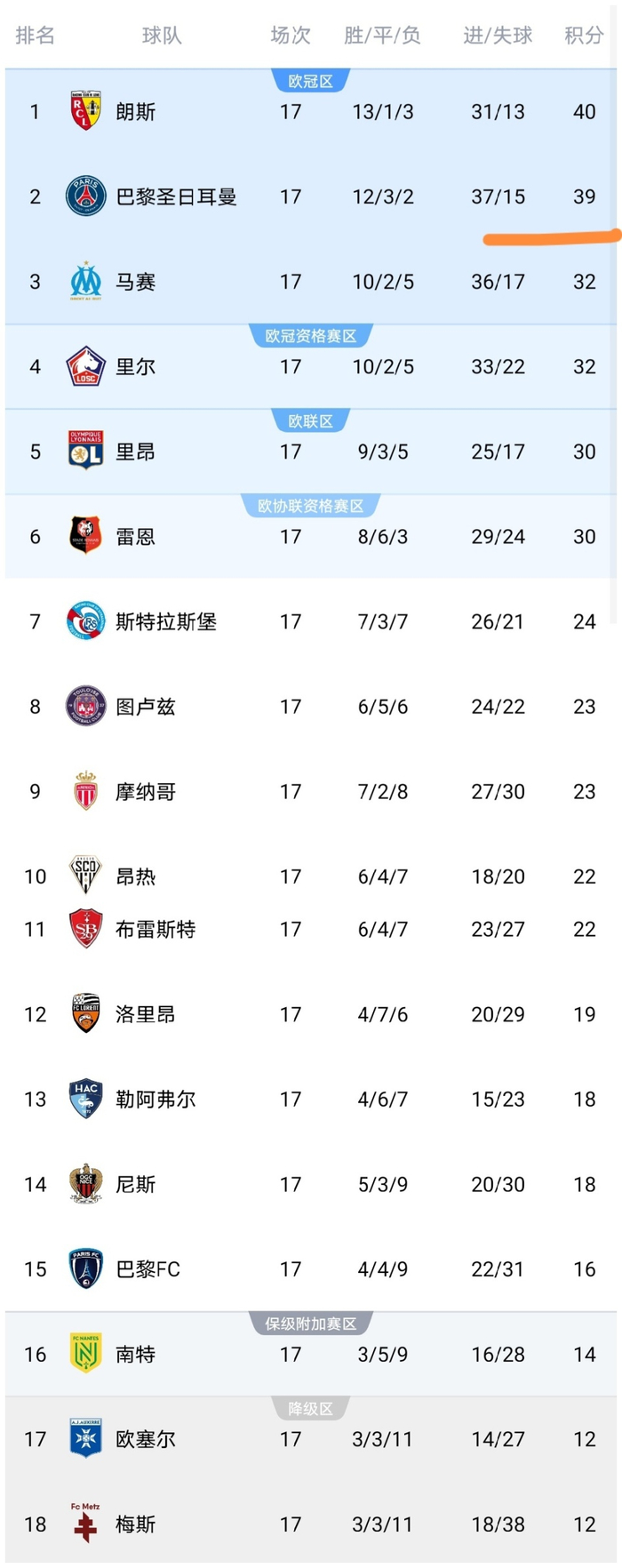Click the FC Metz crest icon
This screenshot has height=1568, width=622.
85,1524
